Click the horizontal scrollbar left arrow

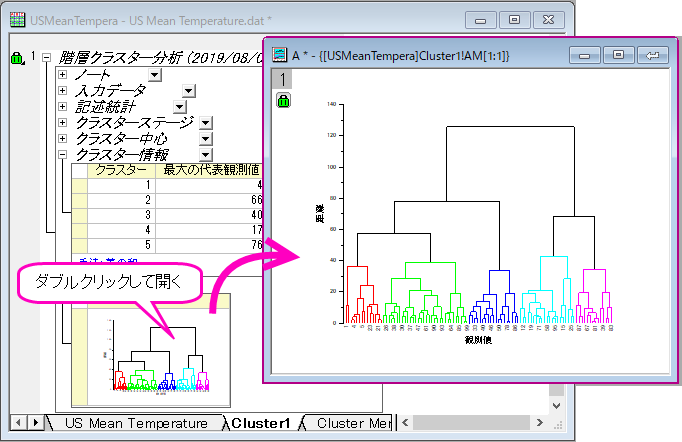(x=405, y=422)
